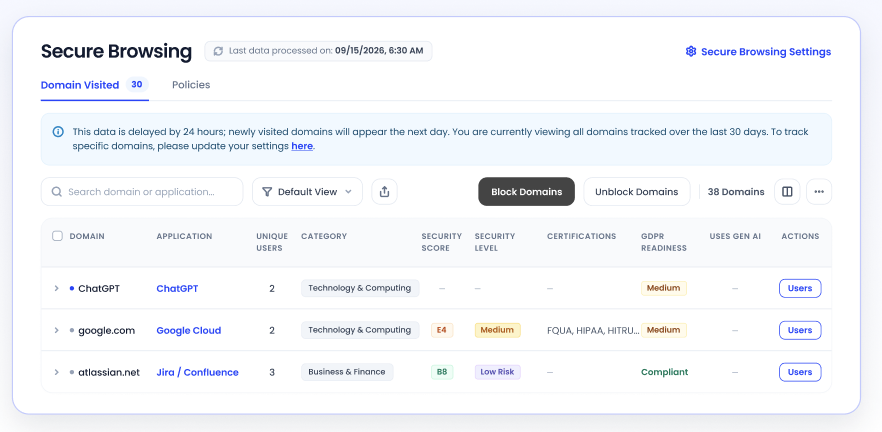882x432 pixels.
Task: Open the three-dot more options menu
Action: [818, 192]
